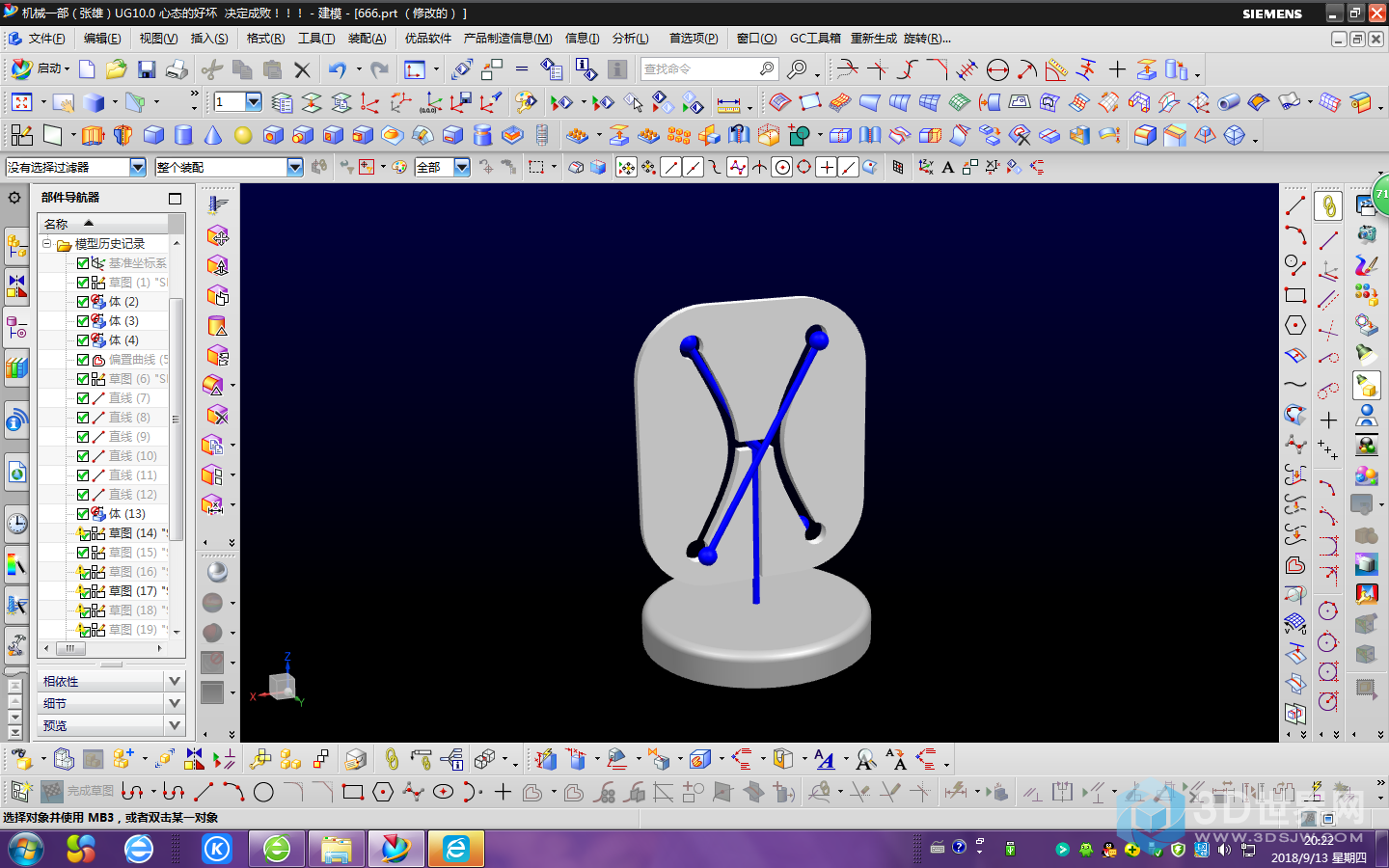The width and height of the screenshot is (1389, 868).
Task: Collapse the 模型历史记录 tree node
Action: [46, 244]
